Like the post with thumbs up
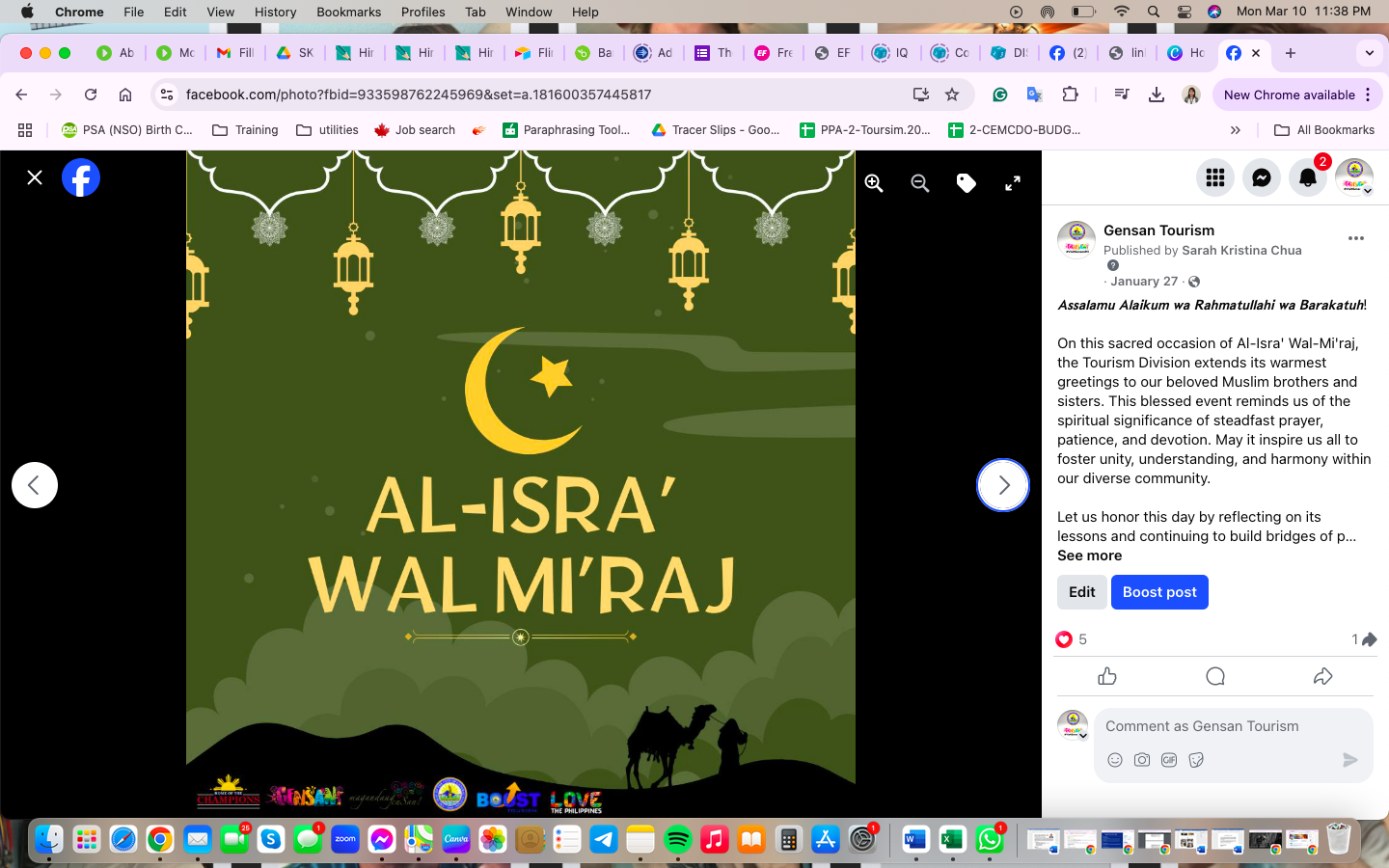This screenshot has height=868, width=1389. (x=1107, y=676)
